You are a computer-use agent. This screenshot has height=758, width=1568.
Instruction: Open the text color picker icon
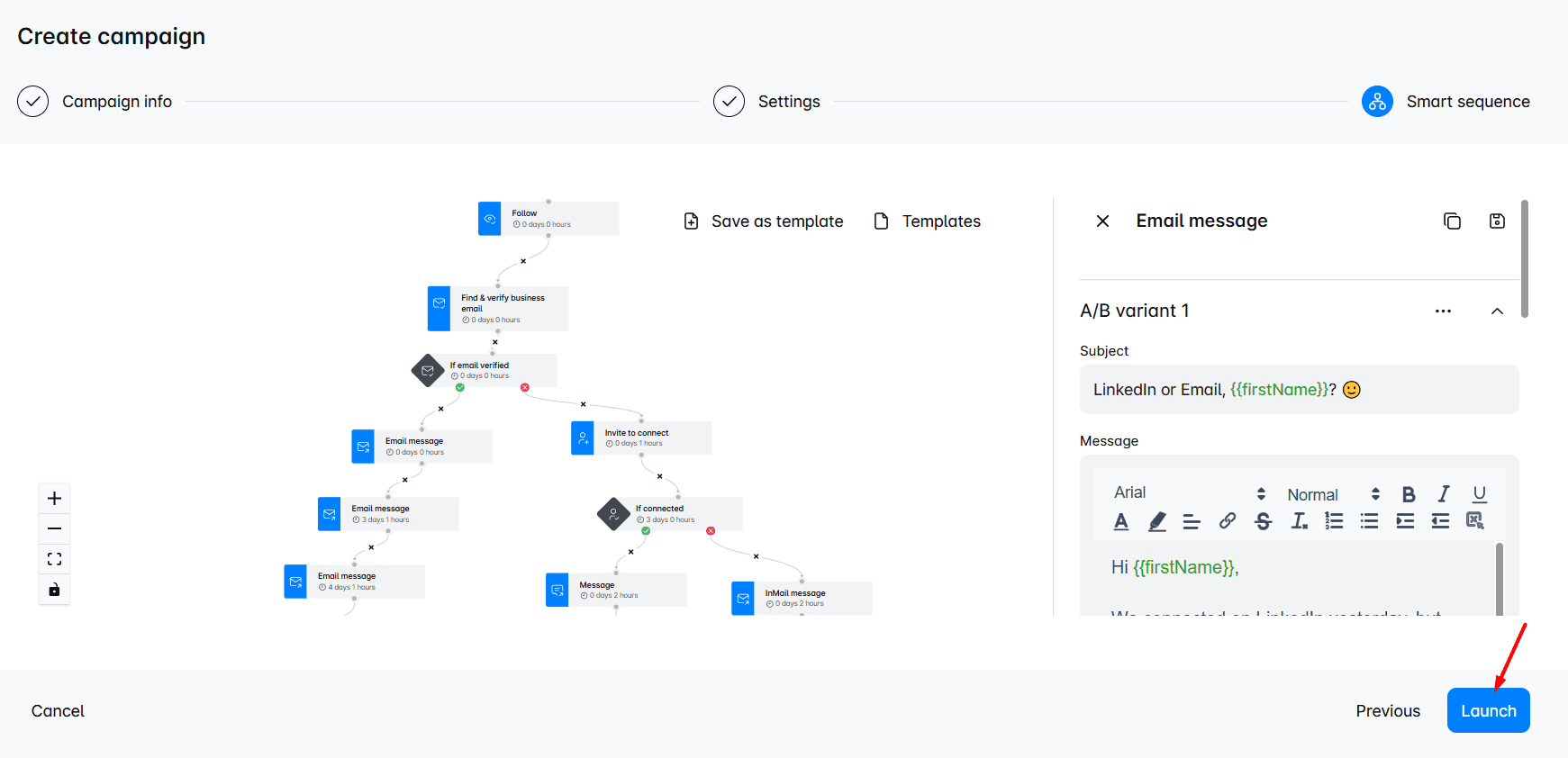tap(1121, 520)
